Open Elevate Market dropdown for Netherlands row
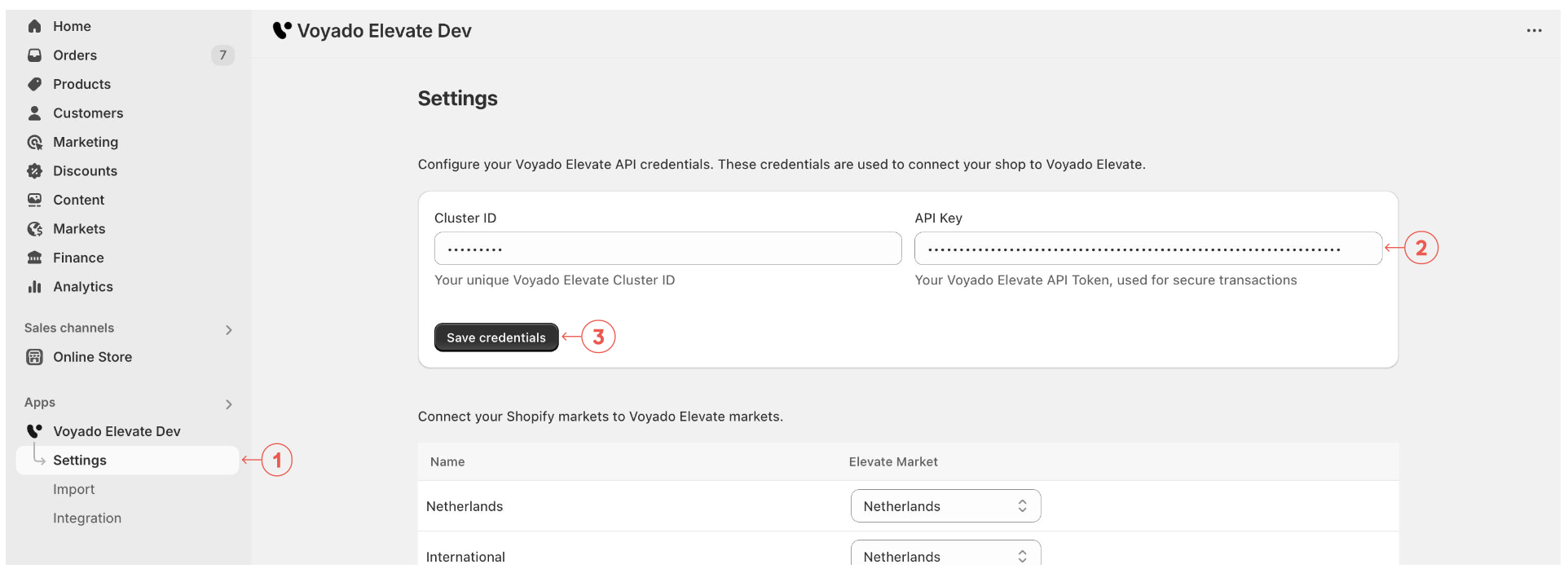This screenshot has width=1568, height=569. coord(945,506)
